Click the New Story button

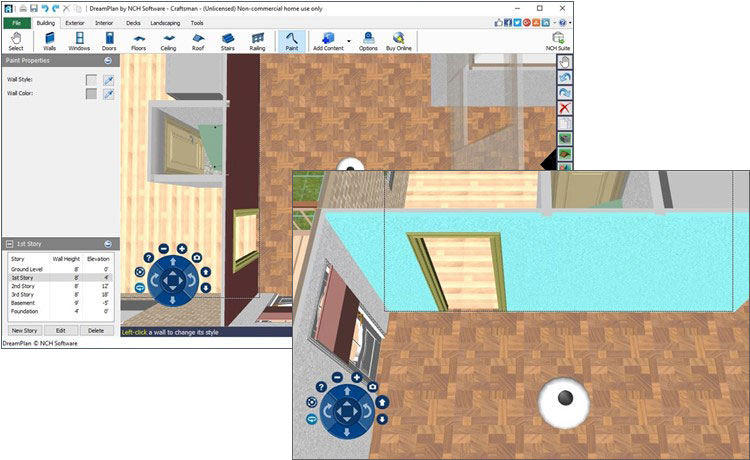click(24, 330)
